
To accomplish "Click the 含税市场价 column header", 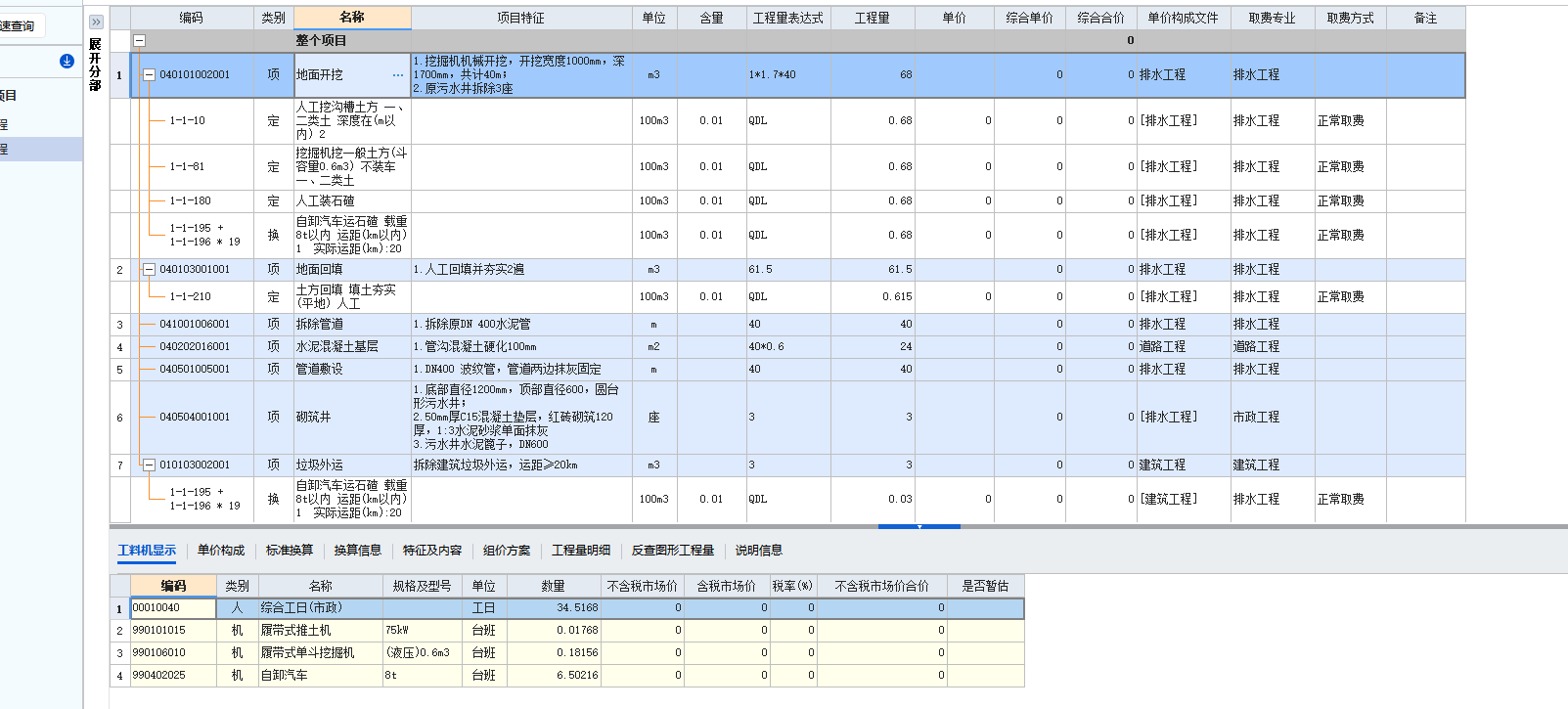I will pos(726,586).
